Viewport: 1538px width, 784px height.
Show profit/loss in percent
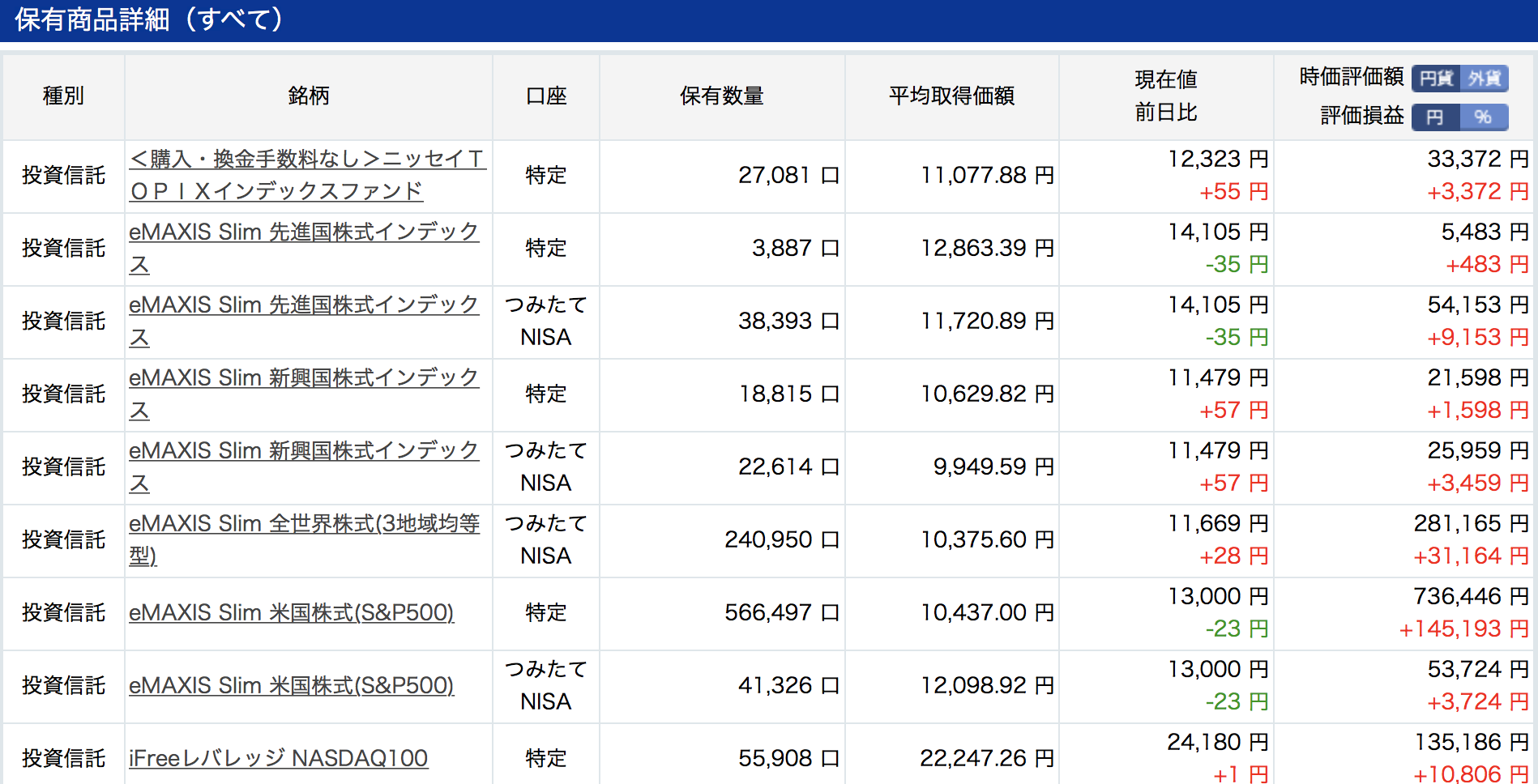[1485, 117]
